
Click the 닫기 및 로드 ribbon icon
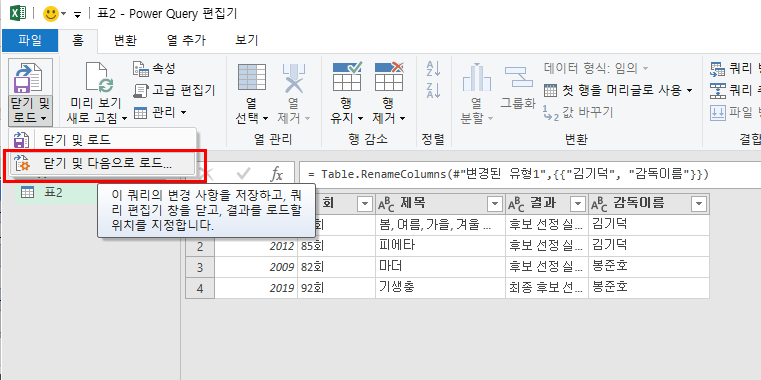[30, 78]
